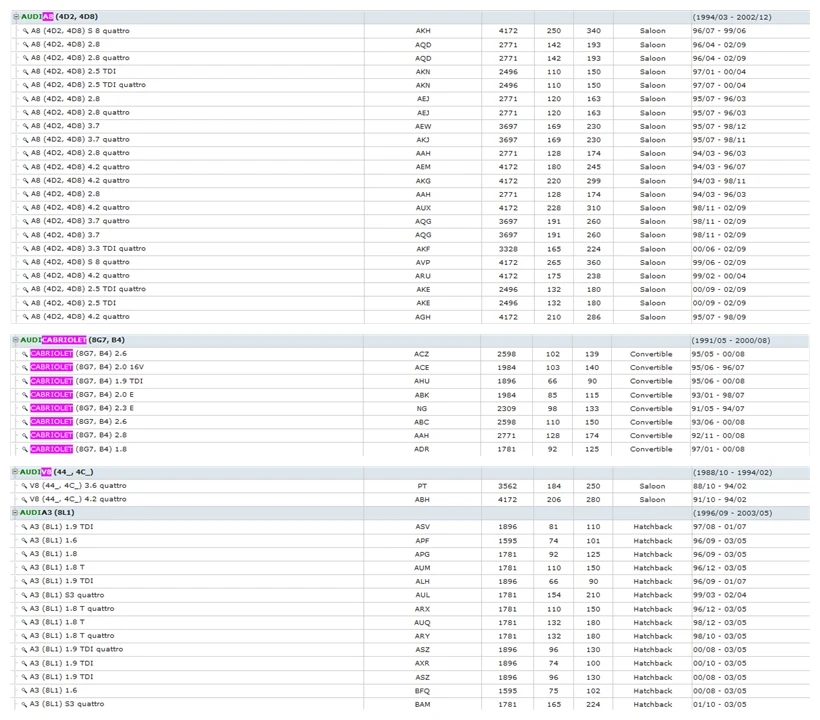The image size is (820, 720).
Task: Click horsepower value 360 in A8 AVP row
Action: point(594,262)
